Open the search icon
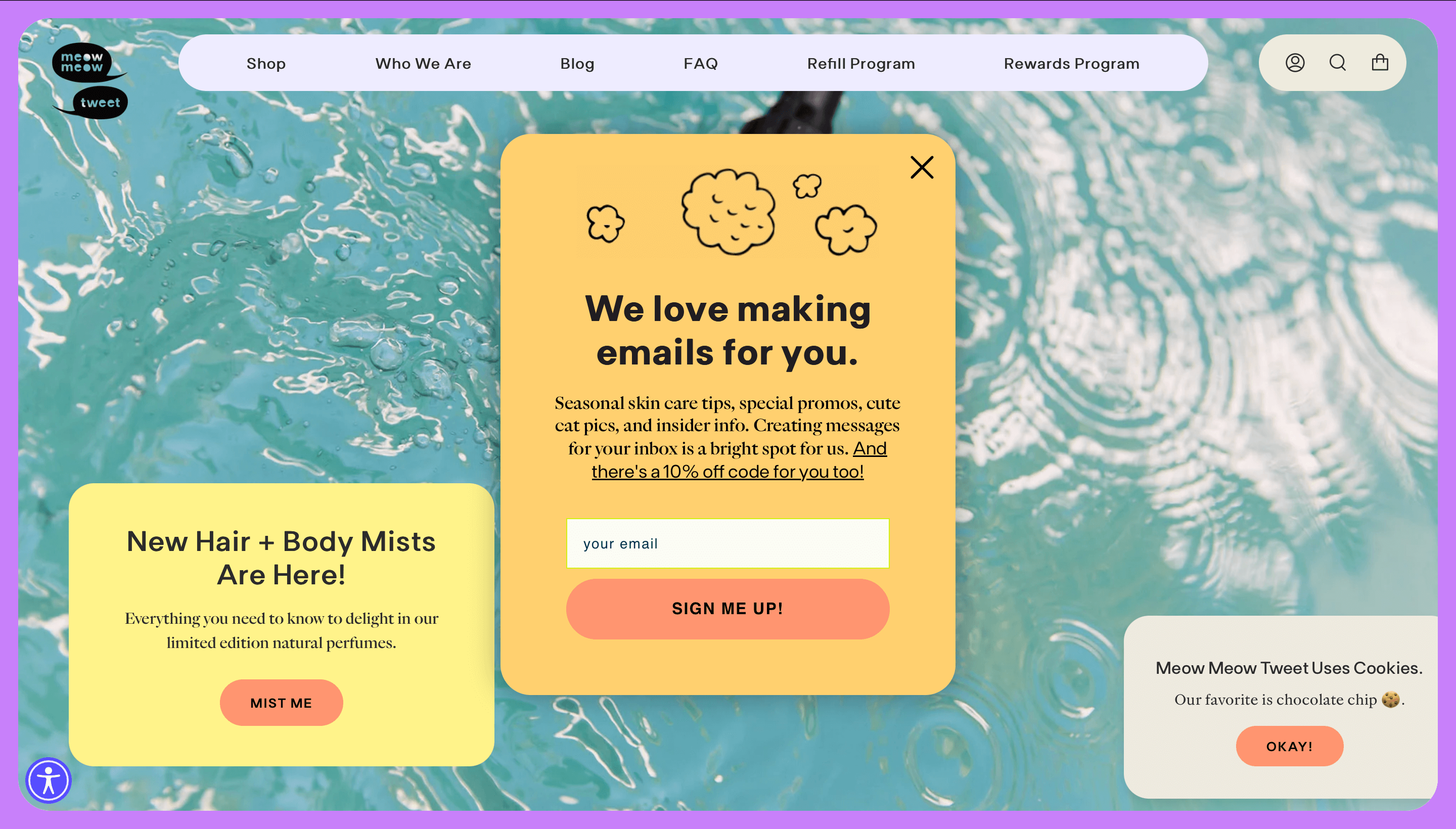The height and width of the screenshot is (829, 1456). click(x=1338, y=63)
